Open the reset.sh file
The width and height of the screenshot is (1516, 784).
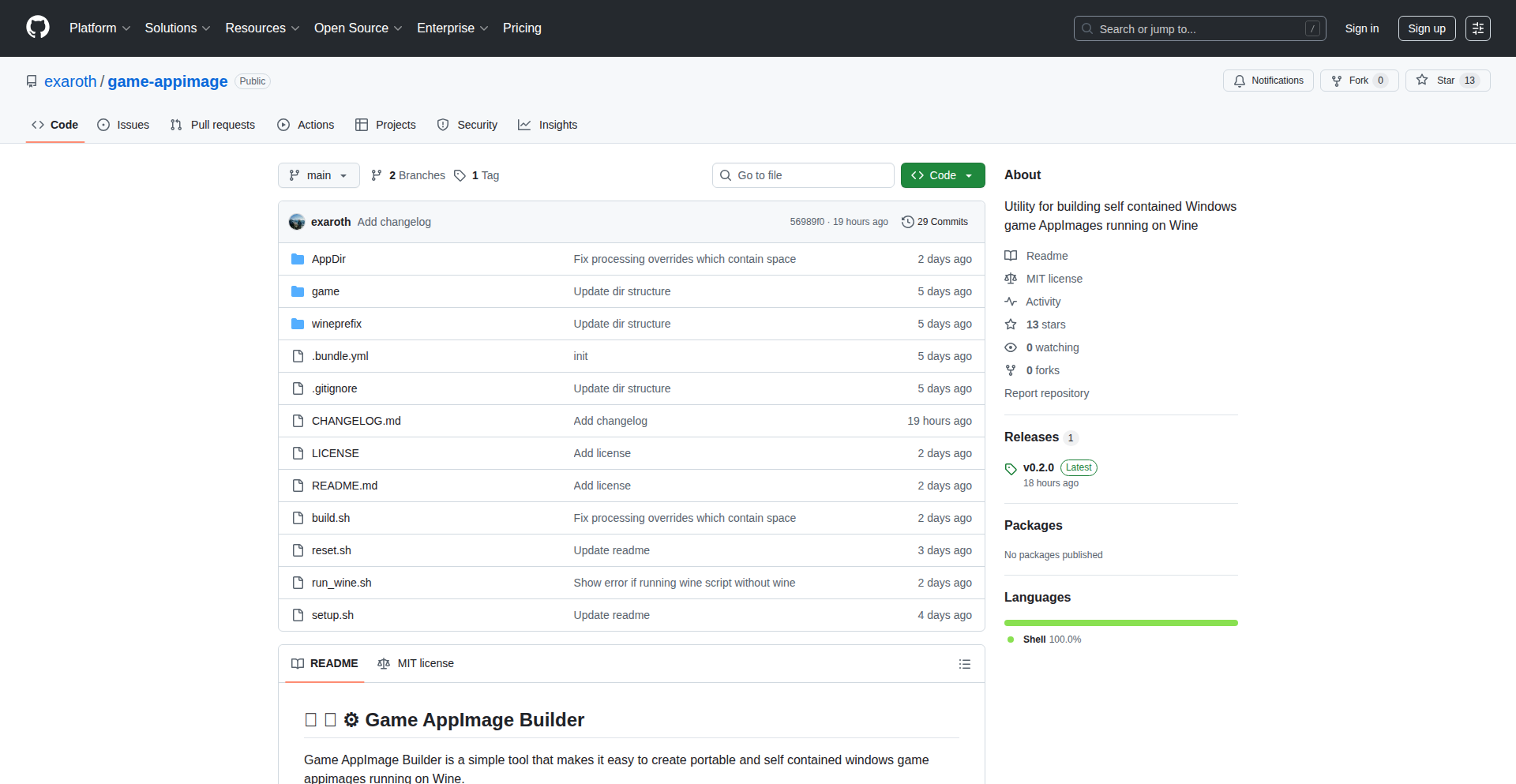tap(332, 550)
